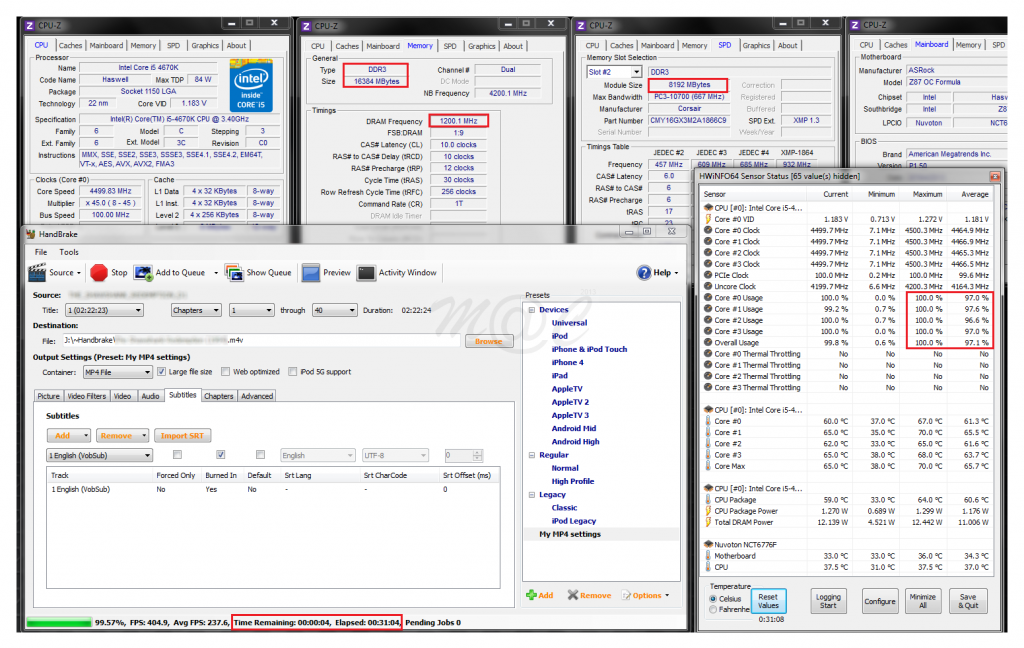Select the Fahrenheit temperature radio button

(x=712, y=609)
